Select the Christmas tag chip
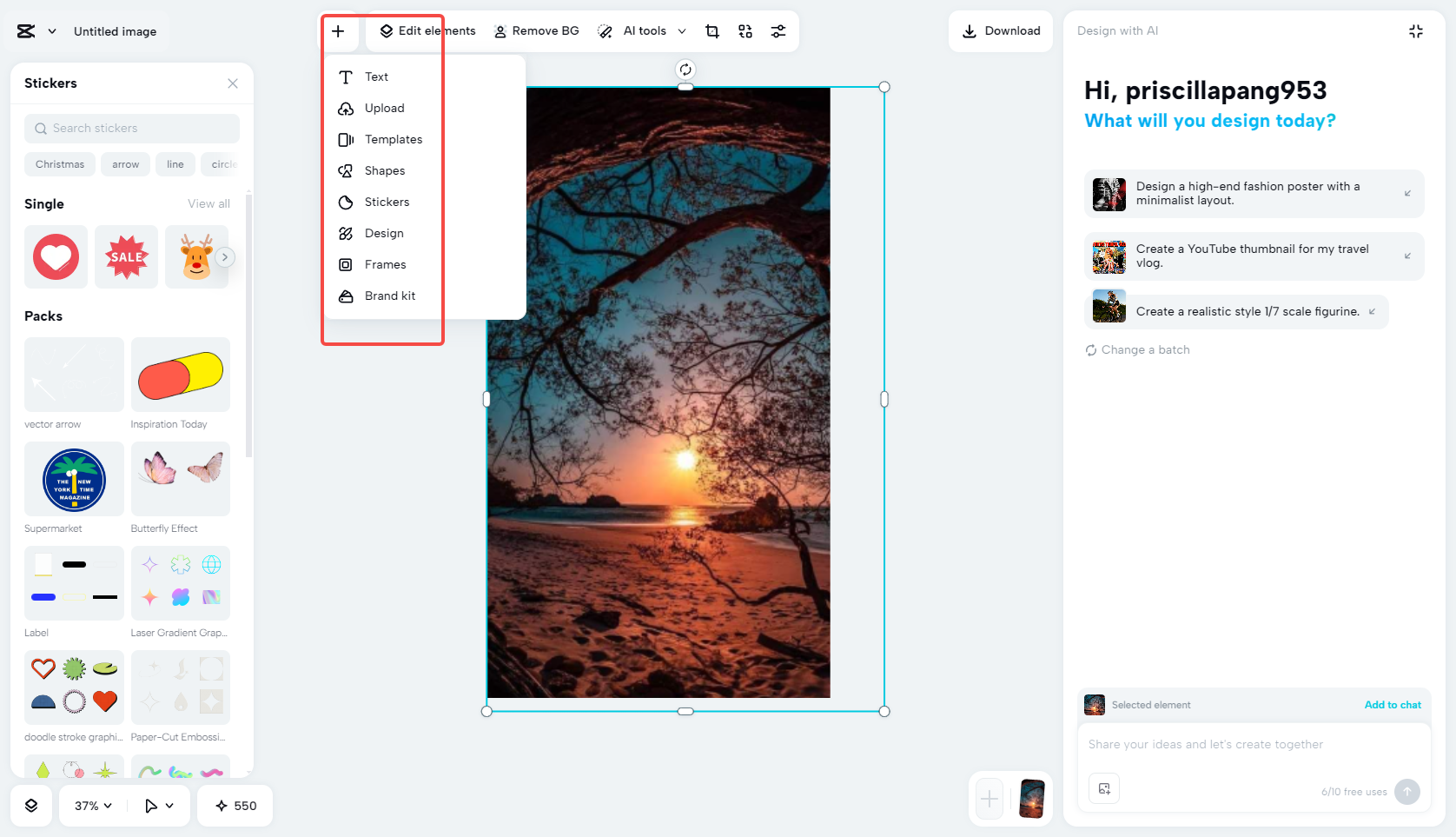Image resolution: width=1456 pixels, height=837 pixels. click(60, 164)
